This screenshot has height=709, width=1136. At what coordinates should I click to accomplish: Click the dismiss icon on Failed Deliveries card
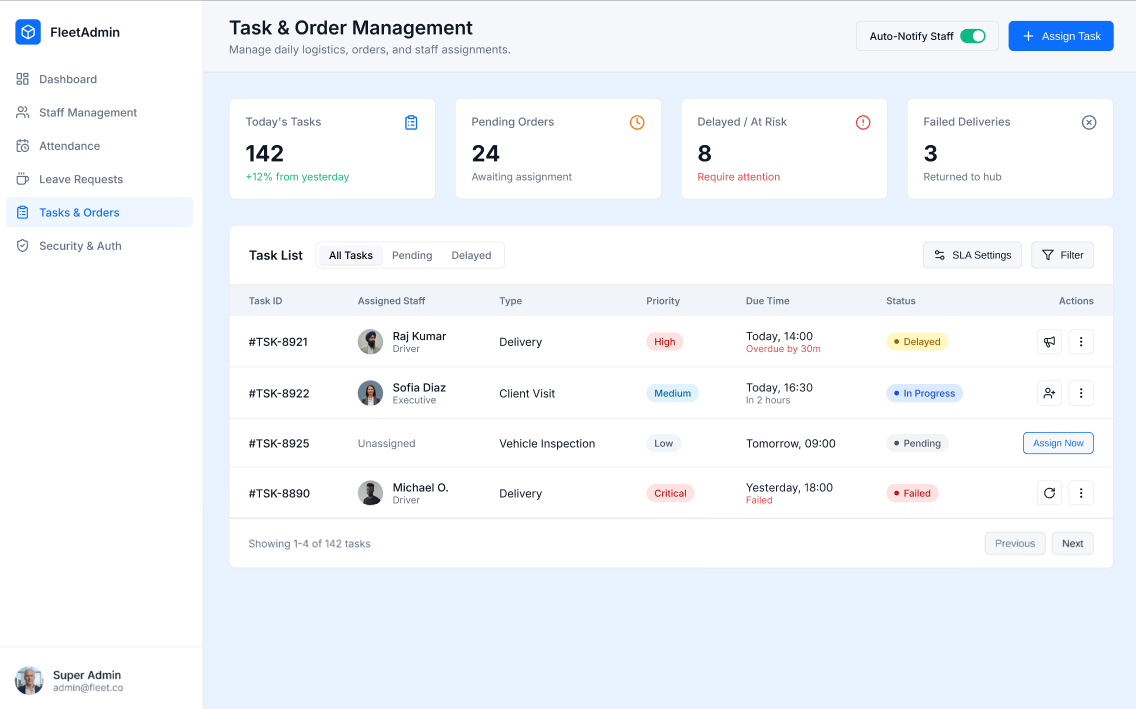click(x=1089, y=122)
